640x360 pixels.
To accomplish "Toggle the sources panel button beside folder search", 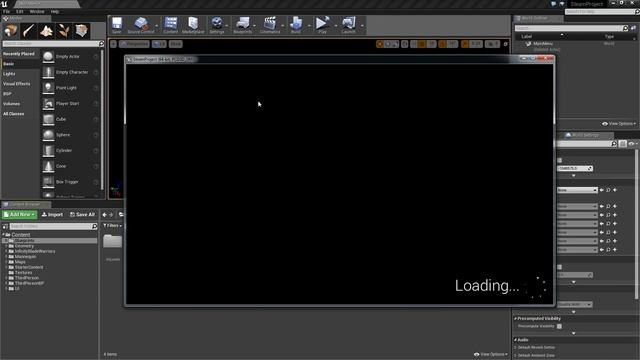I will [4, 227].
